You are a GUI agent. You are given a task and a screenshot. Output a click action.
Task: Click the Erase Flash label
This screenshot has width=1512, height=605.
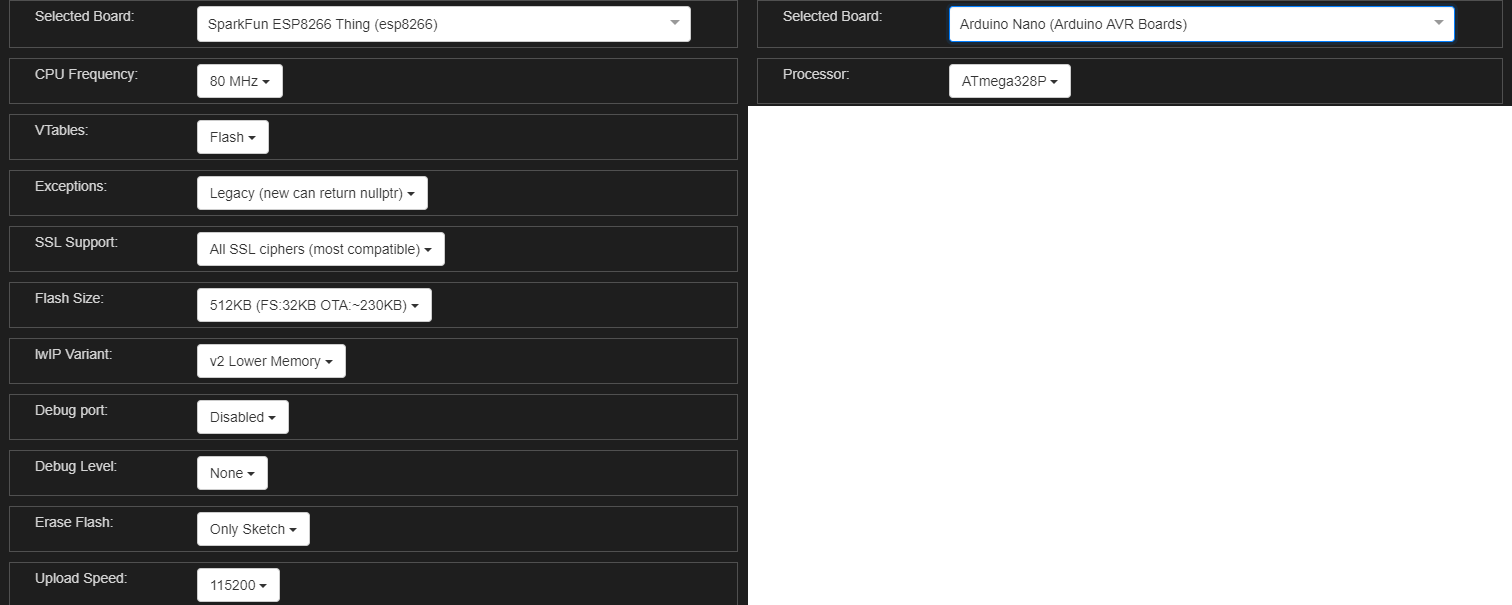pyautogui.click(x=74, y=522)
